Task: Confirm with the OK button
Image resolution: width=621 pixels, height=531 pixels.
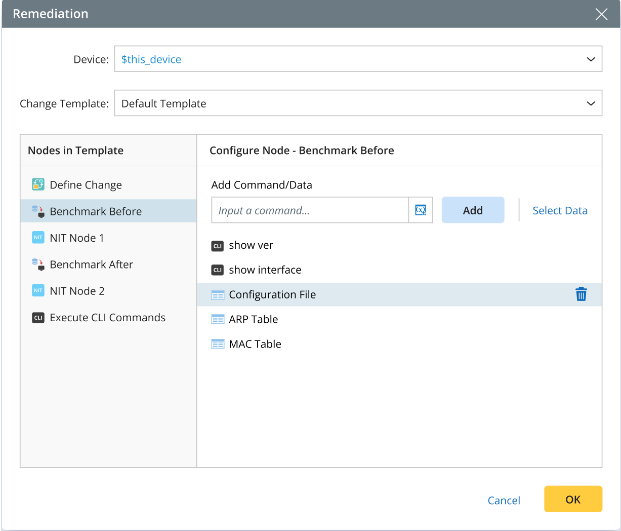Action: coord(573,499)
